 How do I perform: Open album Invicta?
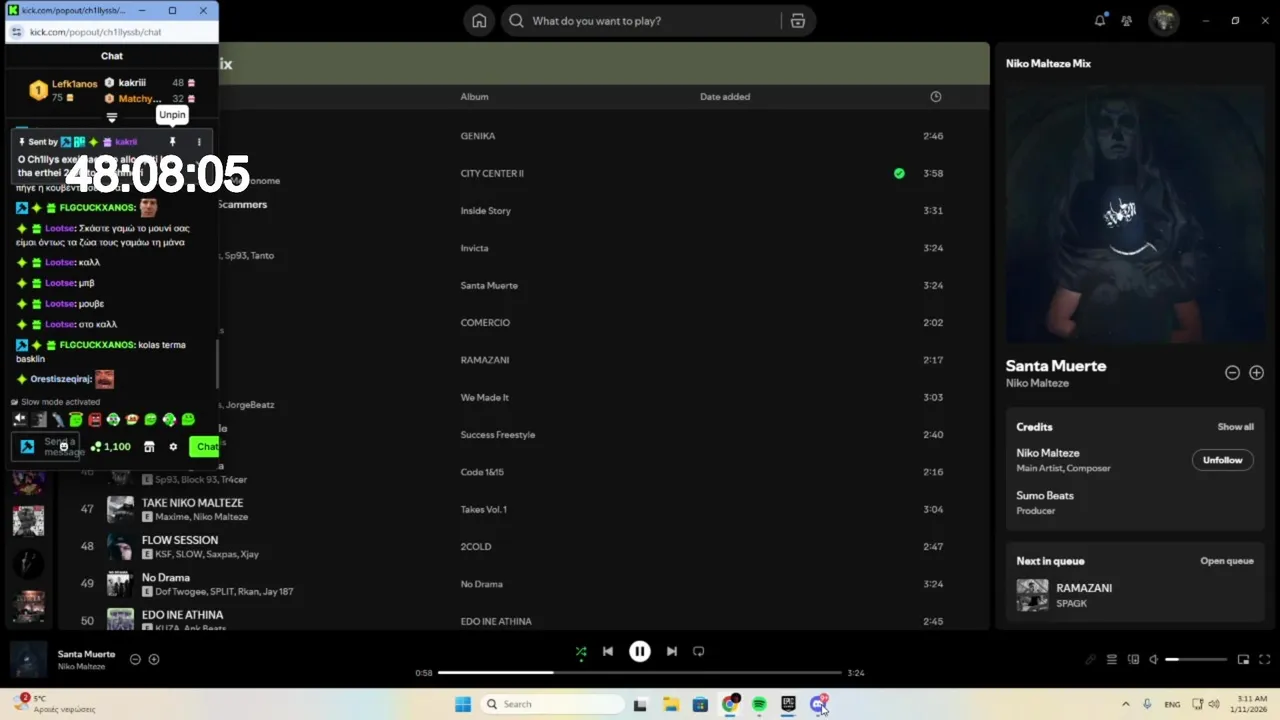475,248
